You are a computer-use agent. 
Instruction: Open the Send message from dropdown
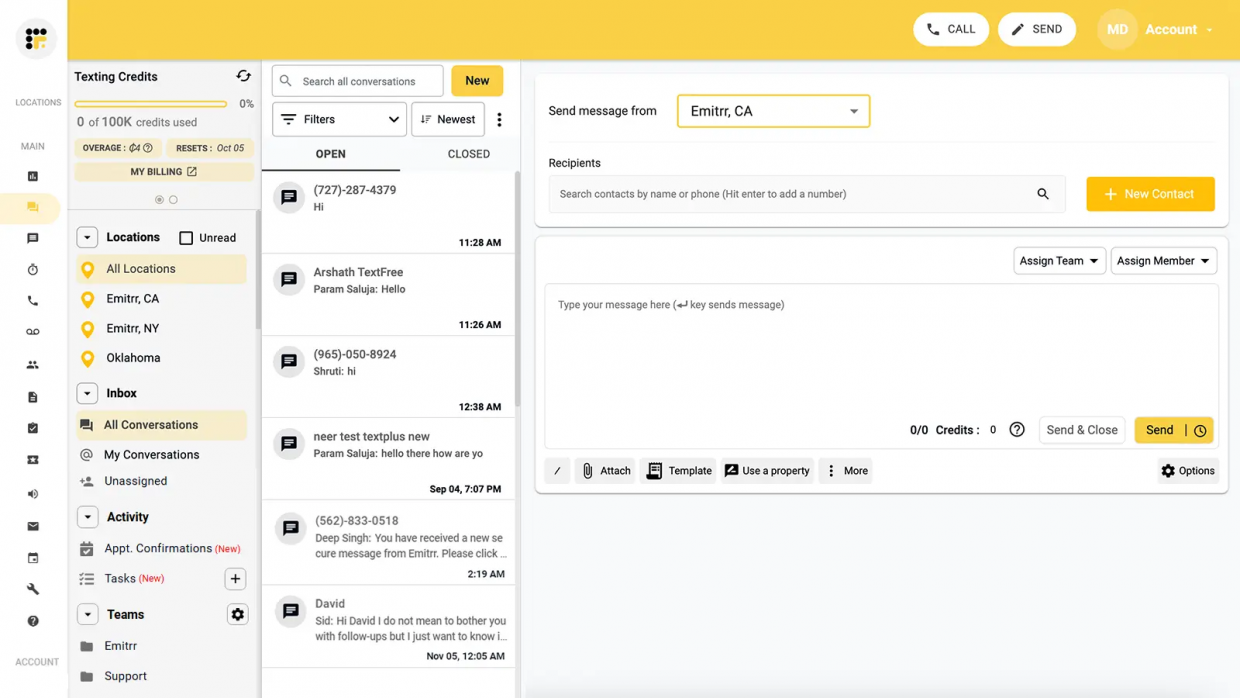click(x=772, y=112)
